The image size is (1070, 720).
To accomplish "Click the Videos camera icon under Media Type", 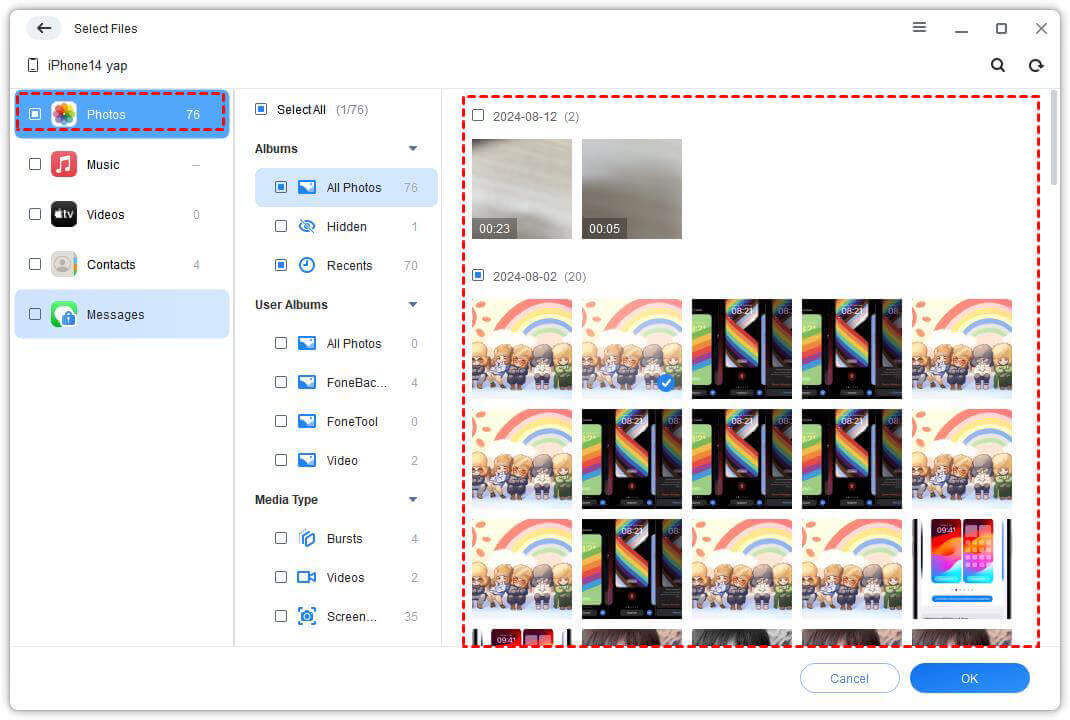I will 307,577.
